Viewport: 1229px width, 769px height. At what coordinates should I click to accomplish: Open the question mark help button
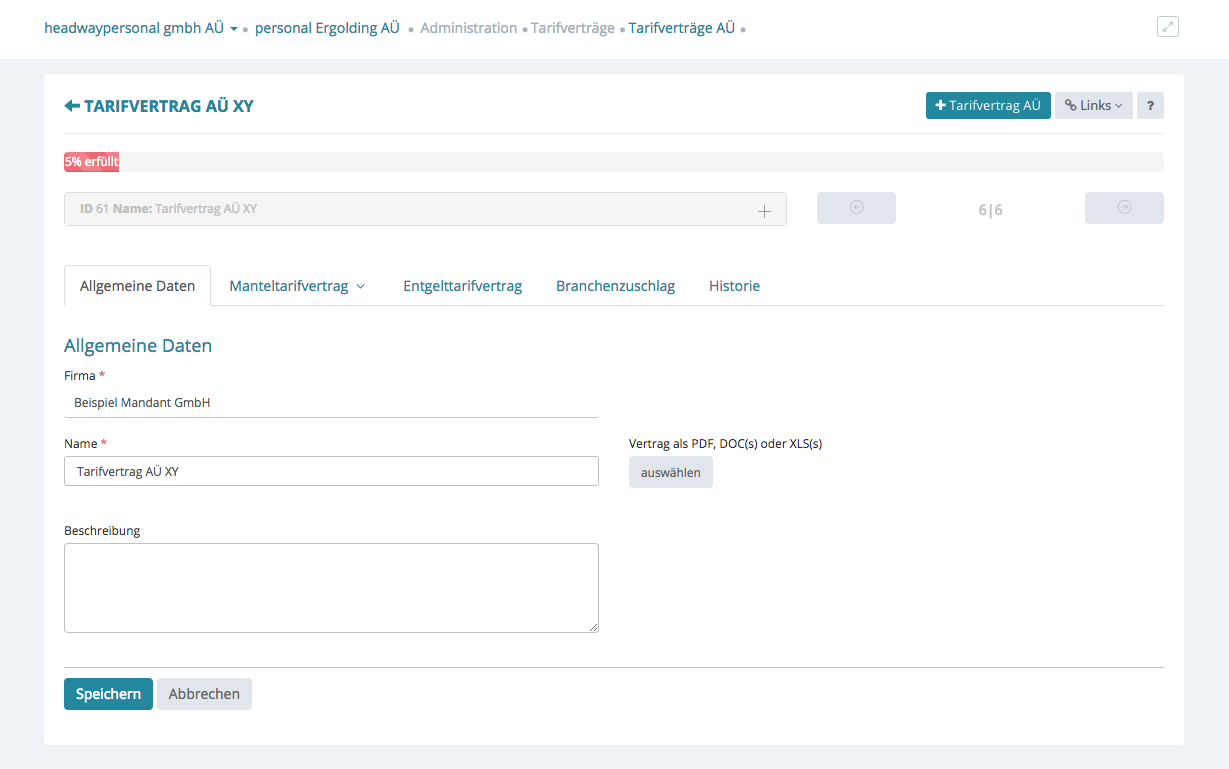(1150, 105)
